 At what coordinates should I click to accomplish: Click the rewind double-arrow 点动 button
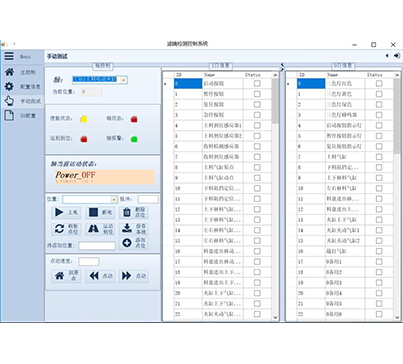coord(100,276)
